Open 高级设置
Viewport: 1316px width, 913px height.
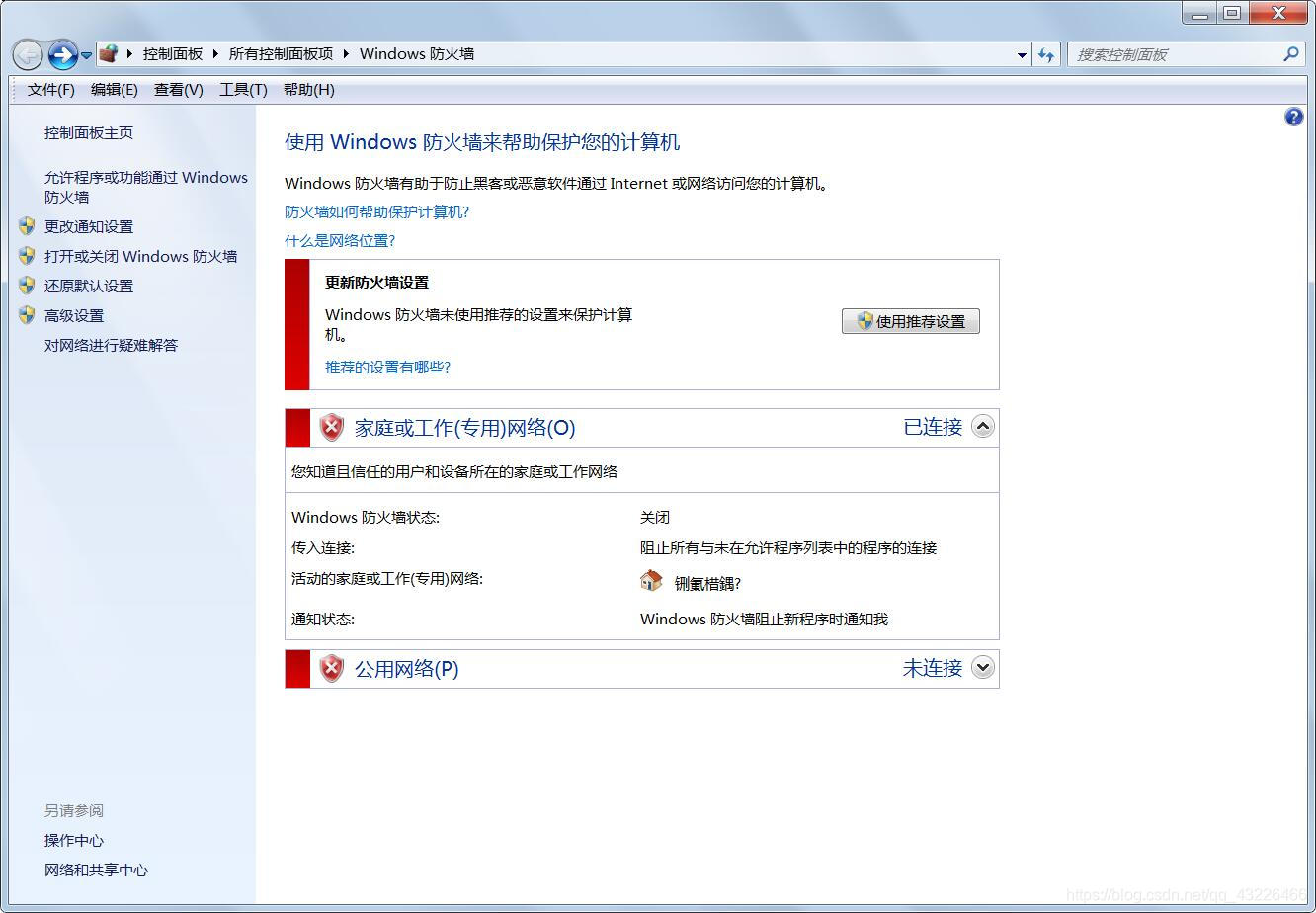74,316
